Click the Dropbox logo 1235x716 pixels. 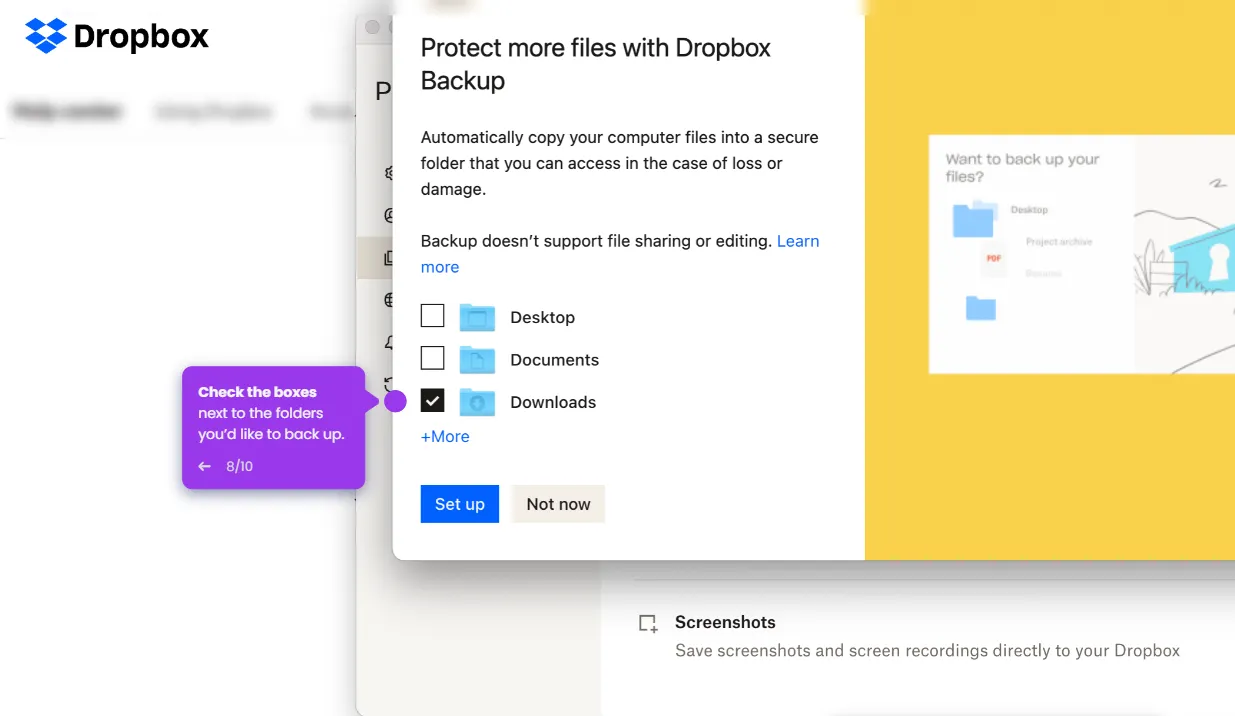click(x=117, y=36)
